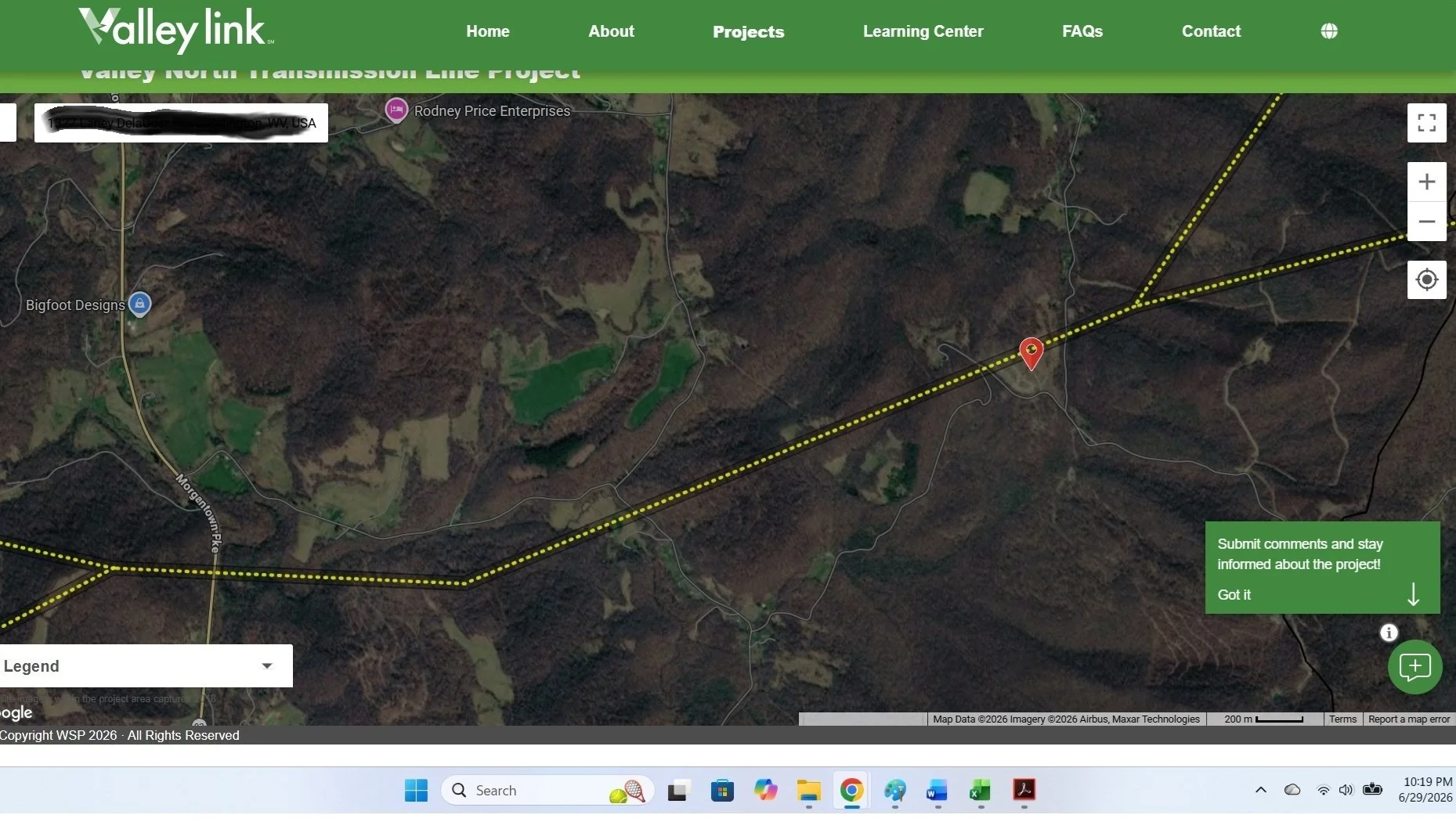Image resolution: width=1456 pixels, height=822 pixels.
Task: Open Wi-Fi network settings
Action: pyautogui.click(x=1323, y=791)
